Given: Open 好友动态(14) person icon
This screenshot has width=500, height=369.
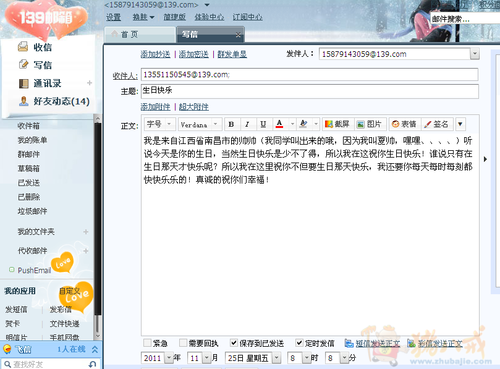Looking at the screenshot, I should pyautogui.click(x=23, y=101).
